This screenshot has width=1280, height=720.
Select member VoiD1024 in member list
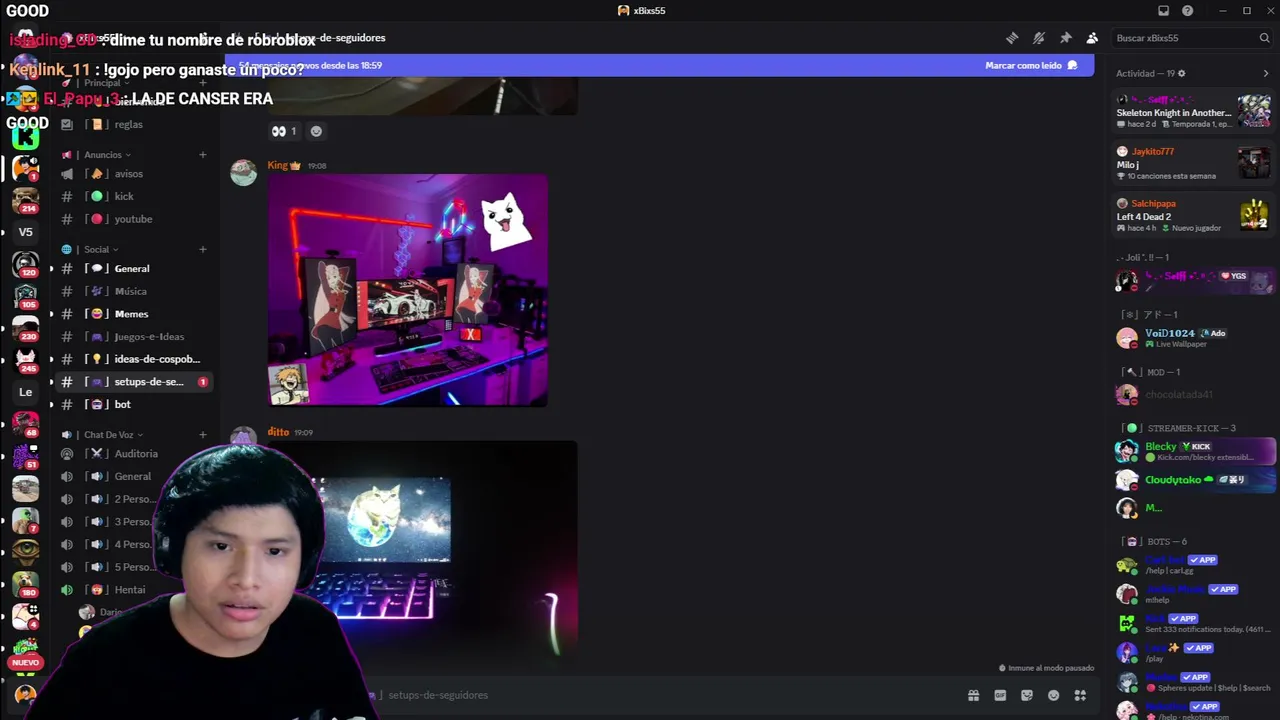point(1193,337)
